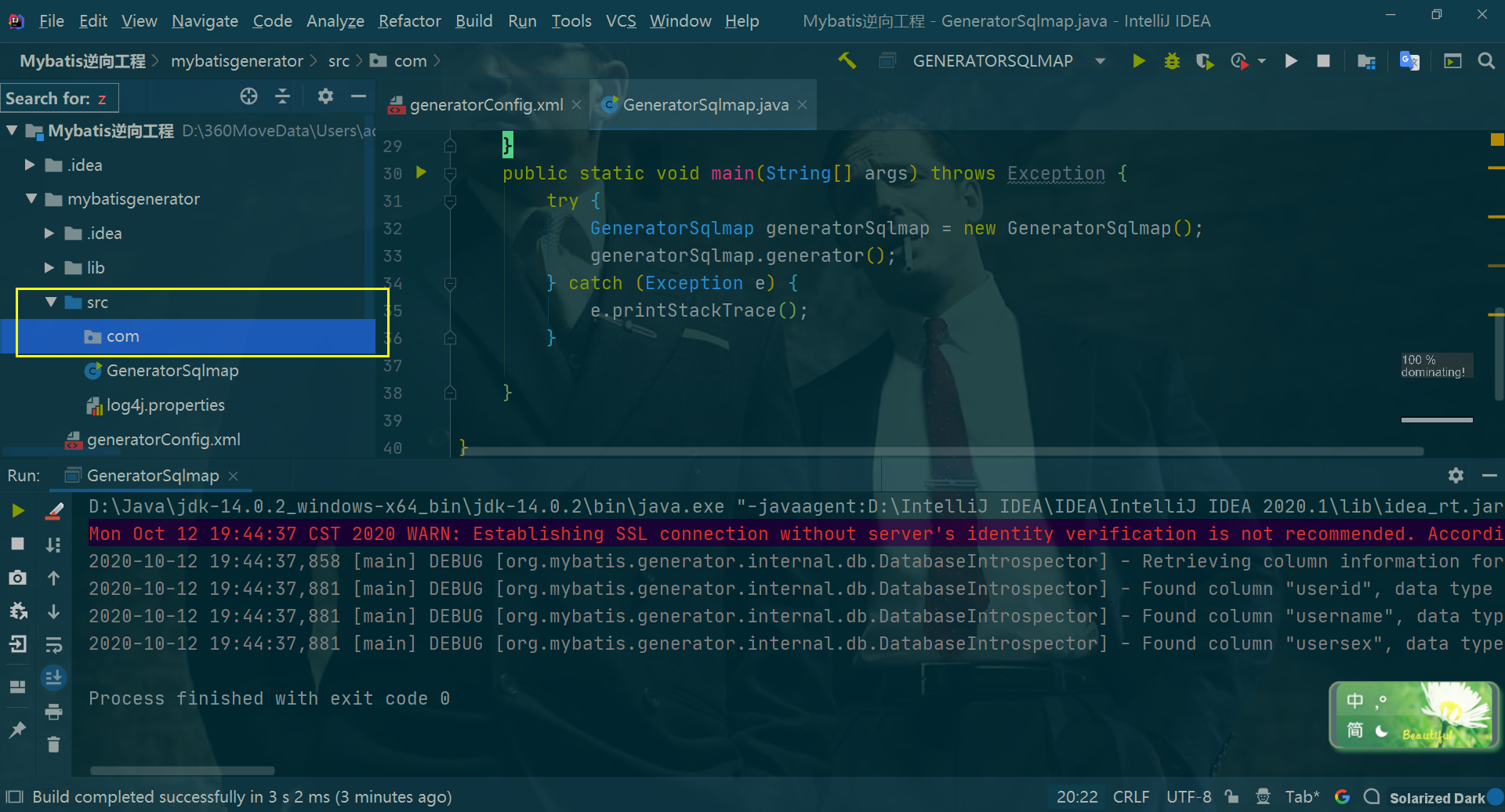Start debugging with the bug icon

[x=1172, y=61]
